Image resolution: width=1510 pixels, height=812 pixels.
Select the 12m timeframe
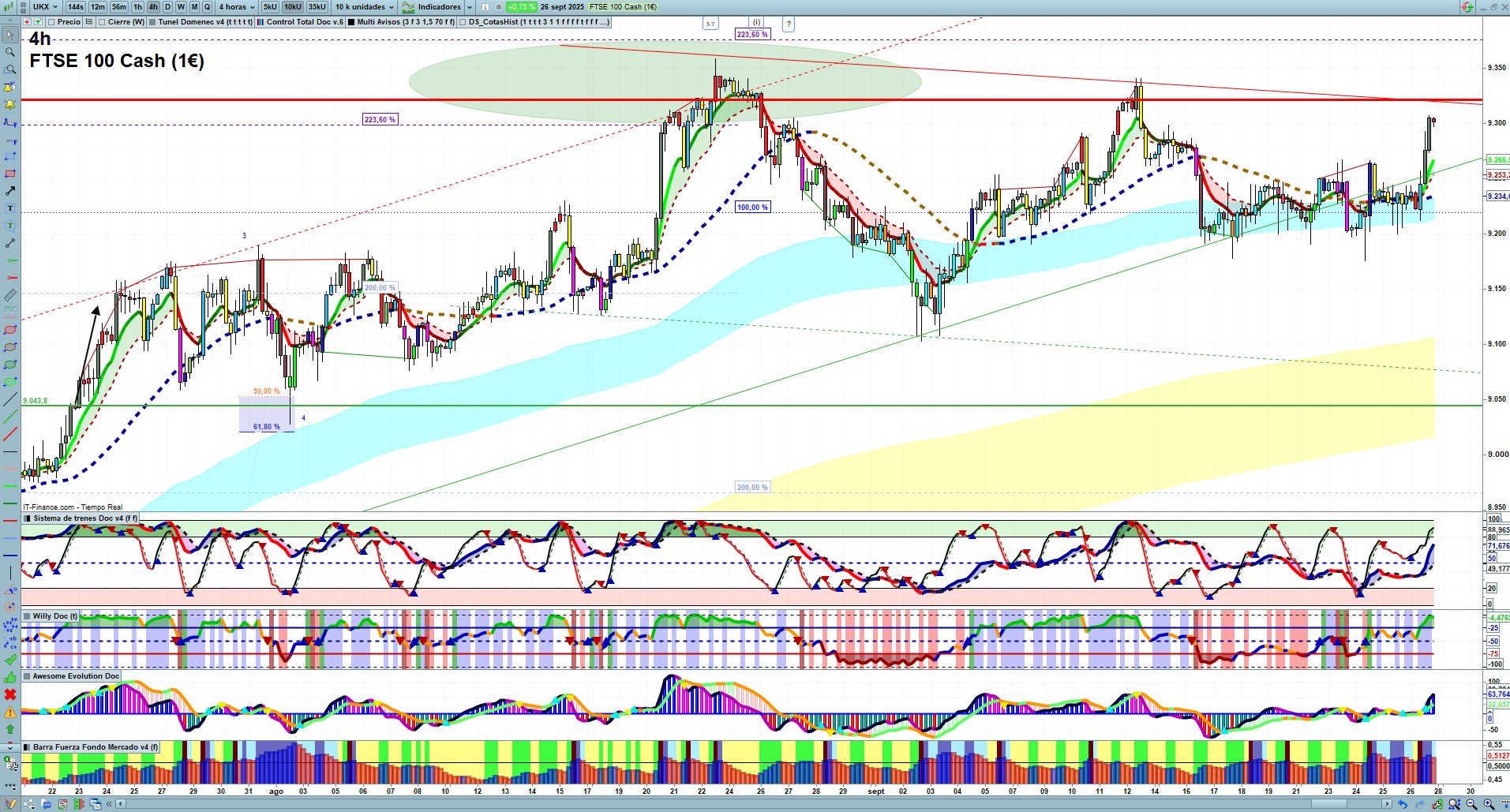(98, 7)
